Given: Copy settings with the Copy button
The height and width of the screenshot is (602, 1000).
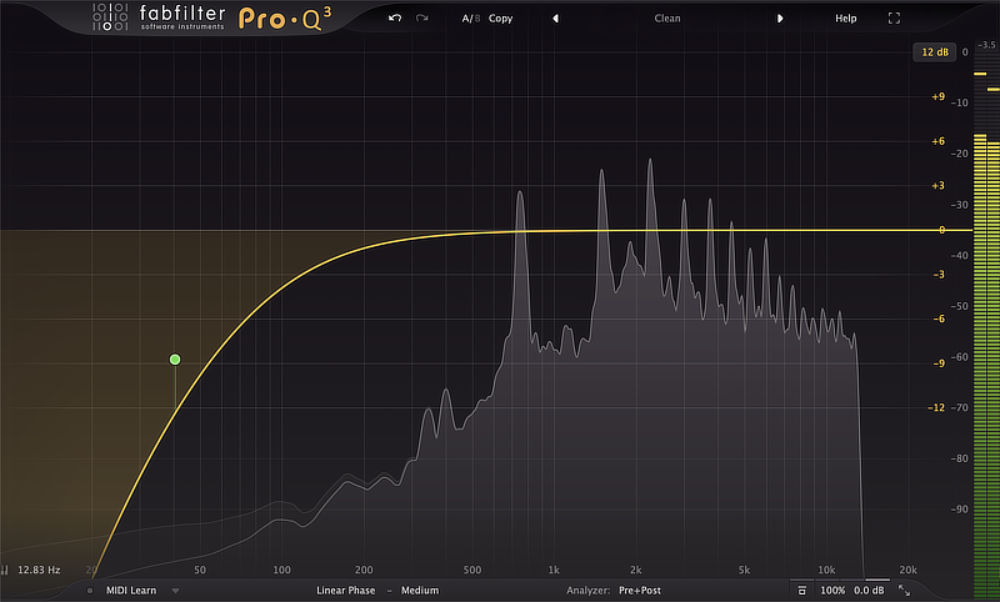Looking at the screenshot, I should click(501, 18).
